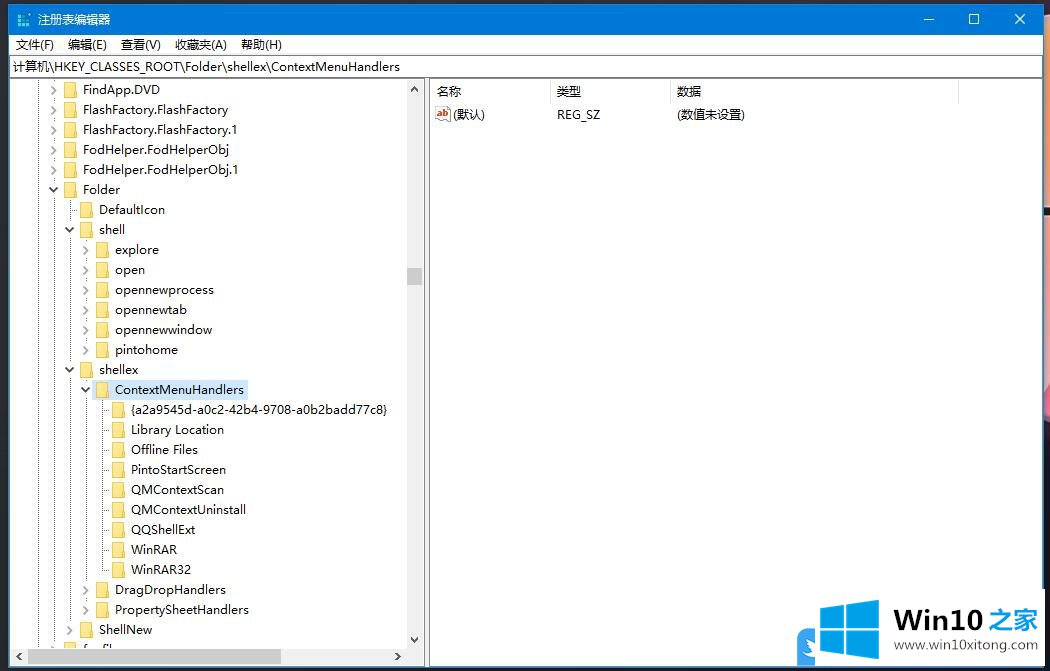Click the ab string icon of (默认) value

tap(443, 115)
